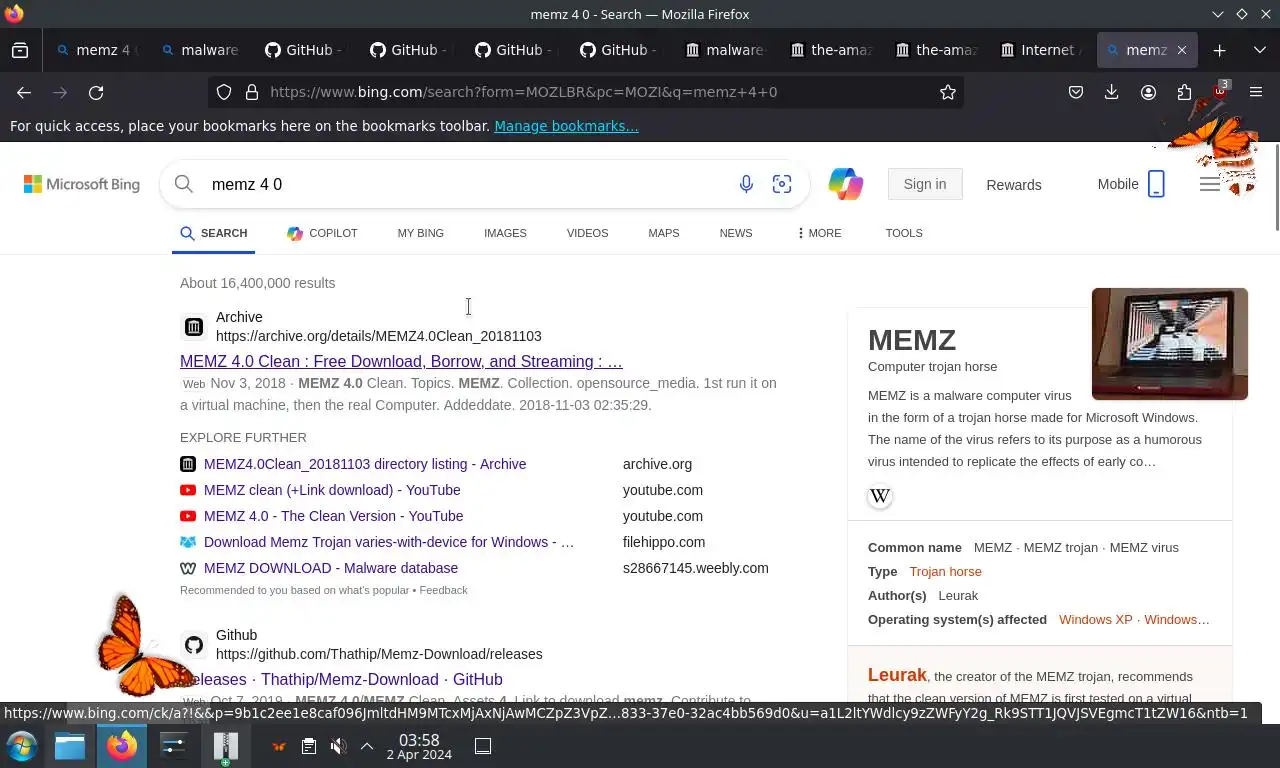Click the Feedback link
1280x768 pixels.
point(443,590)
